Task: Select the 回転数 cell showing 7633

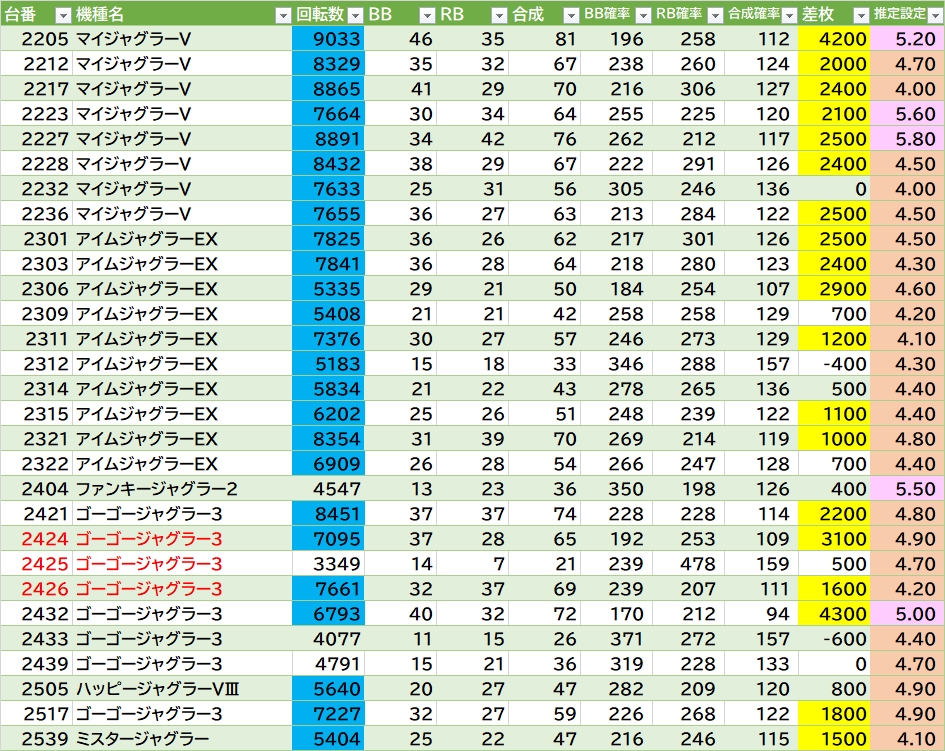Action: [328, 189]
